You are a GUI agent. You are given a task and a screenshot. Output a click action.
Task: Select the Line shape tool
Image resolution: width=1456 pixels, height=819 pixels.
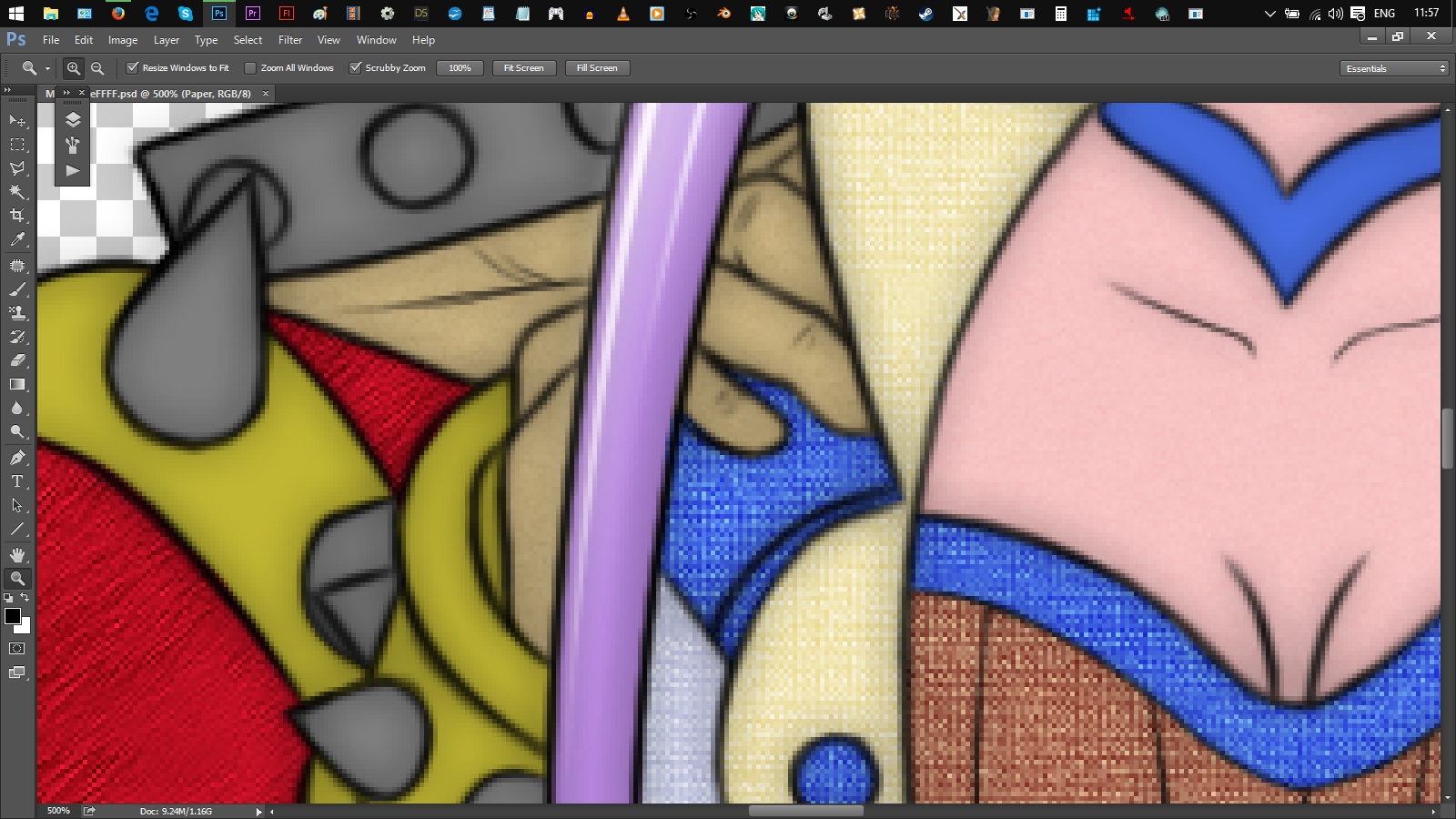tap(17, 529)
